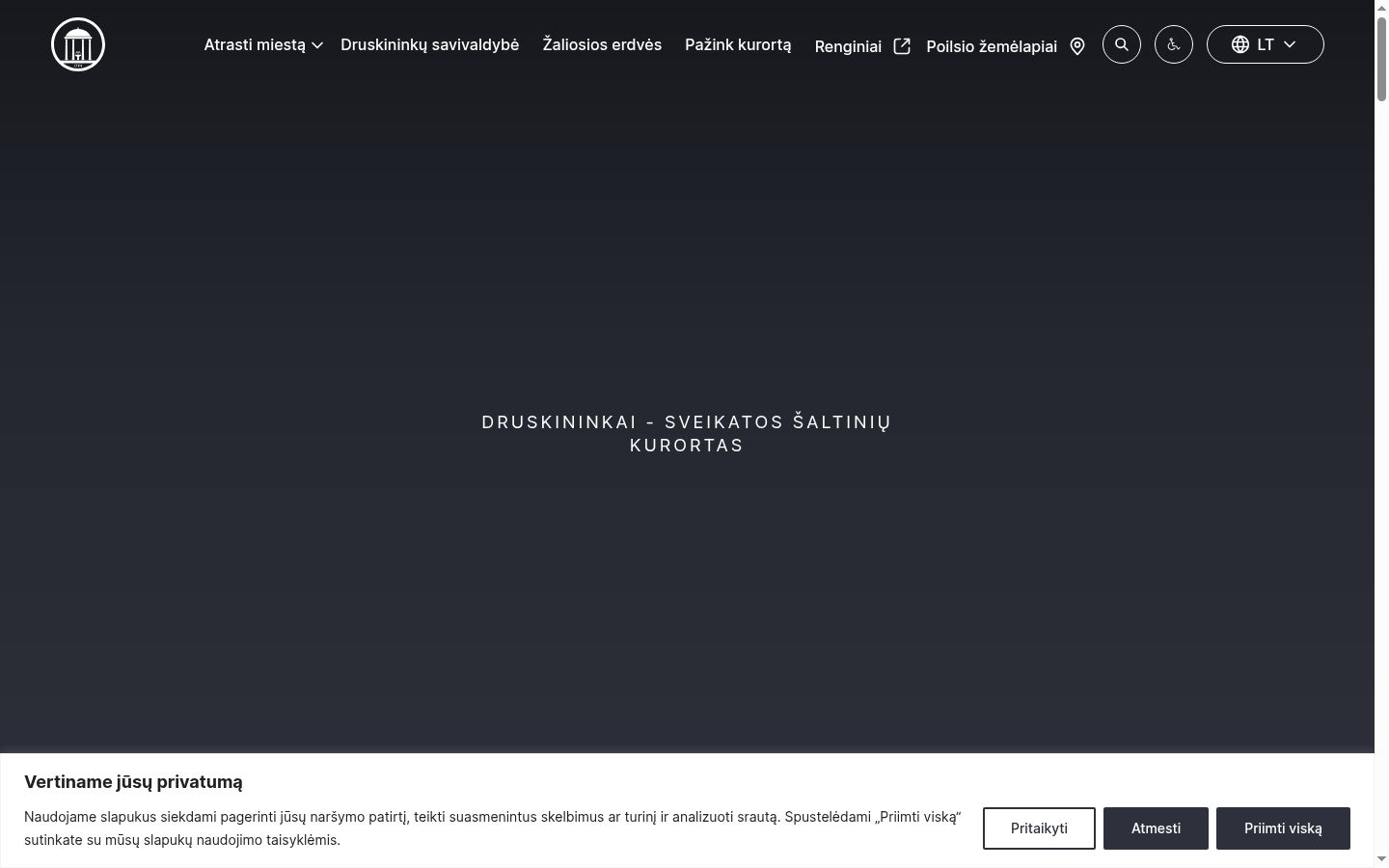The height and width of the screenshot is (868, 1389).
Task: Click the Pritaikyti cookie button
Action: point(1039,828)
